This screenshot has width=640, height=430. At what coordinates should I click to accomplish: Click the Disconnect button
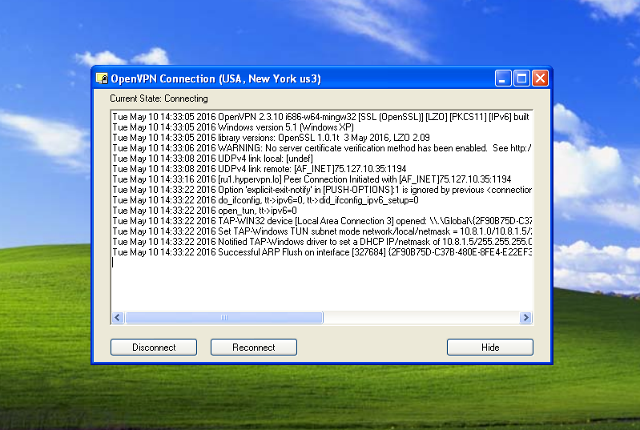click(x=153, y=347)
